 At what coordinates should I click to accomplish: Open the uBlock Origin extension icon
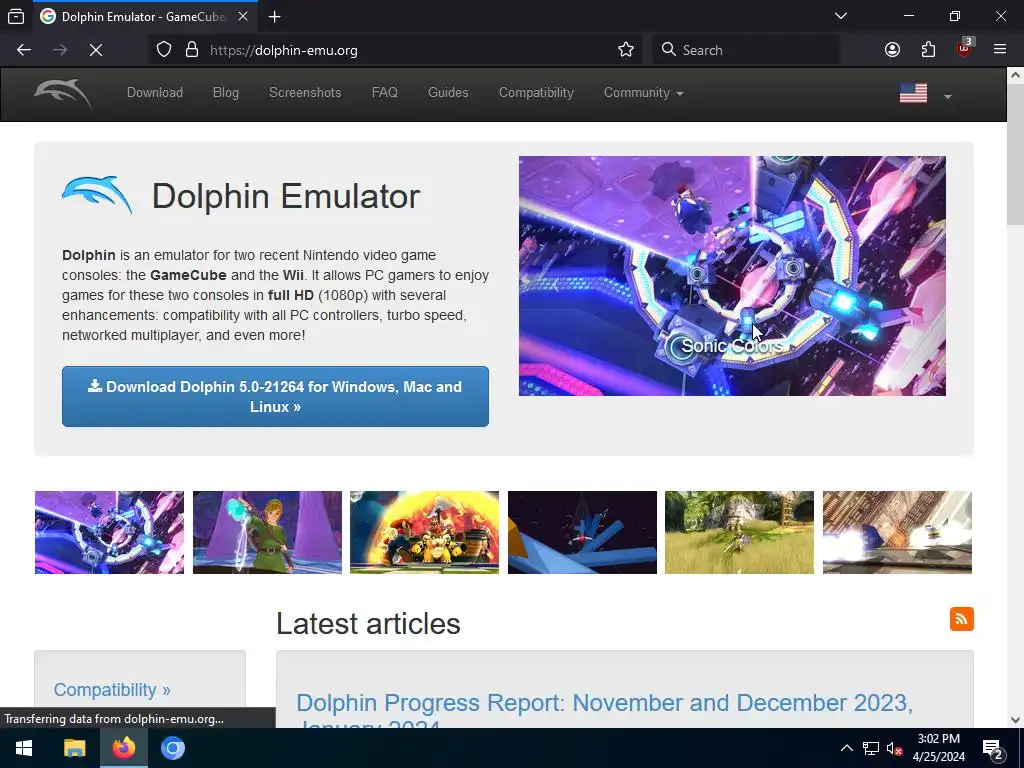[x=965, y=48]
